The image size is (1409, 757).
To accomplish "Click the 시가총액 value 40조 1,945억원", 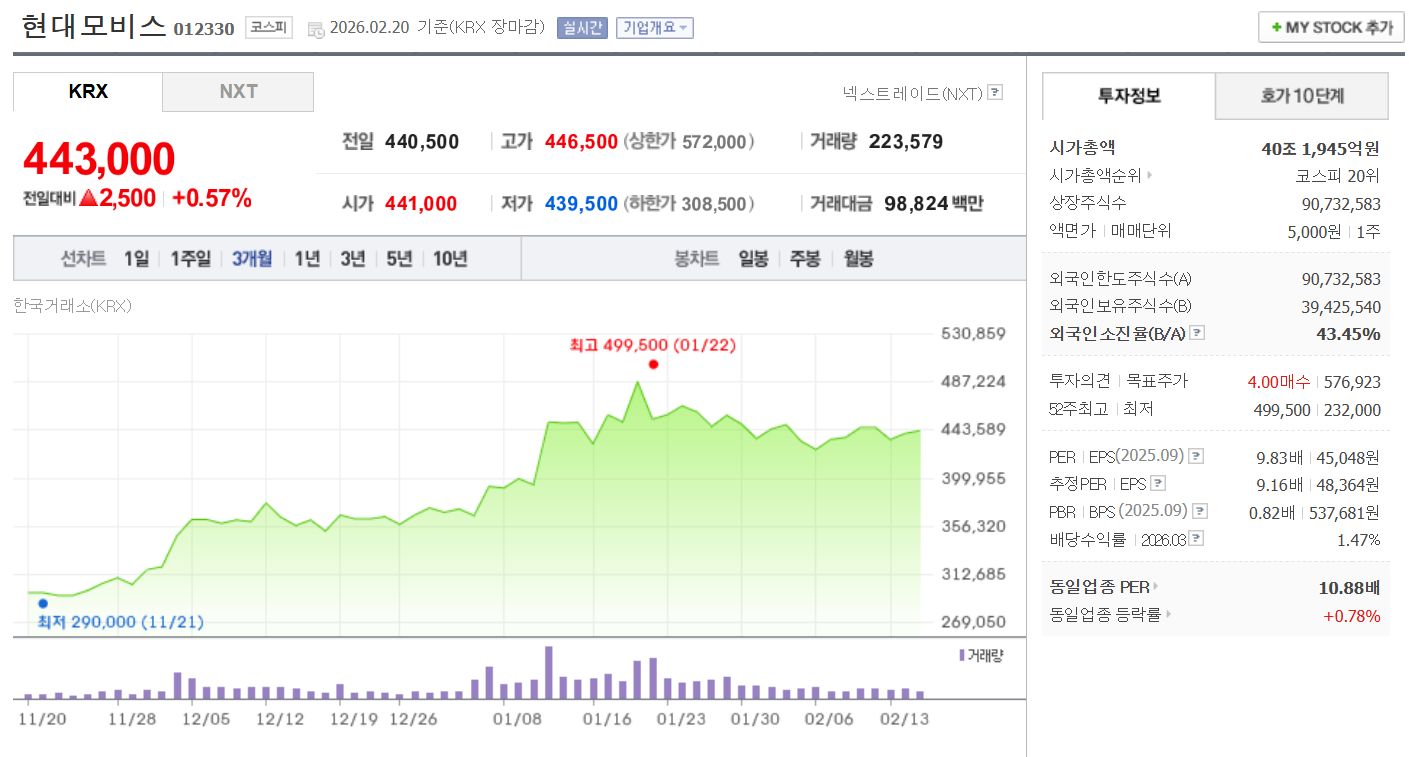I will [1320, 149].
